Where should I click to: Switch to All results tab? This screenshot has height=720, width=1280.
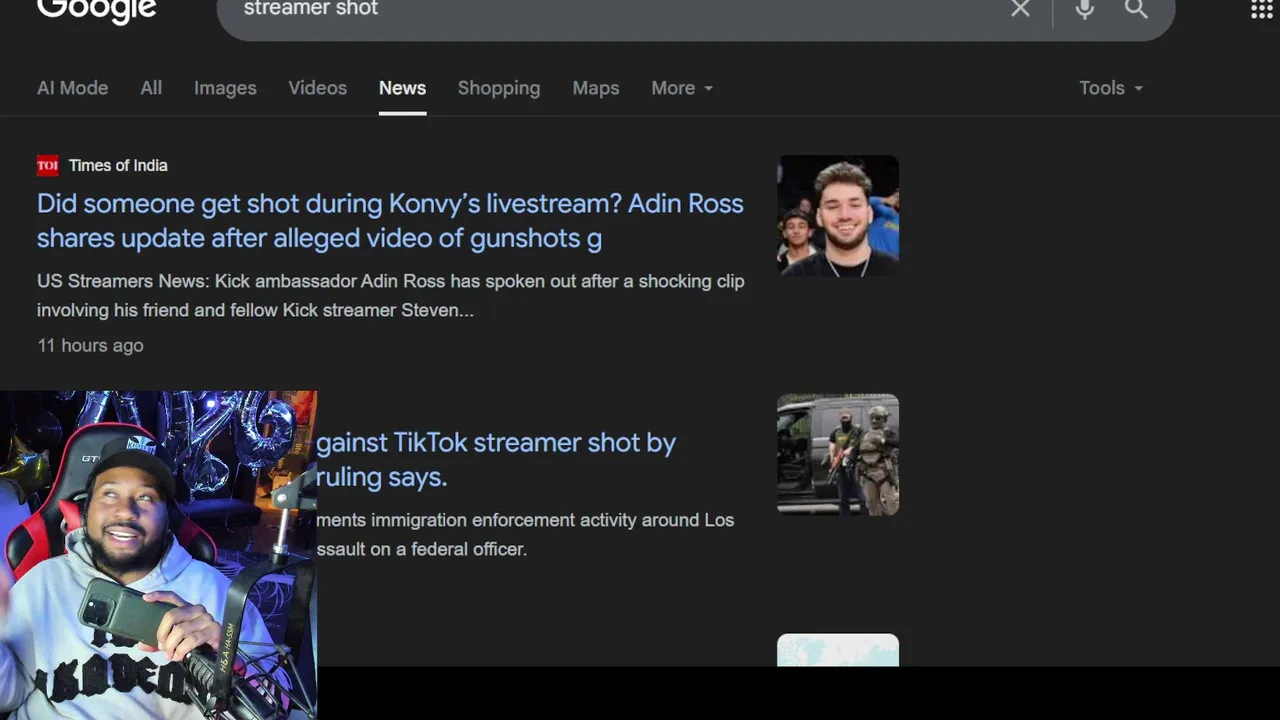point(151,88)
